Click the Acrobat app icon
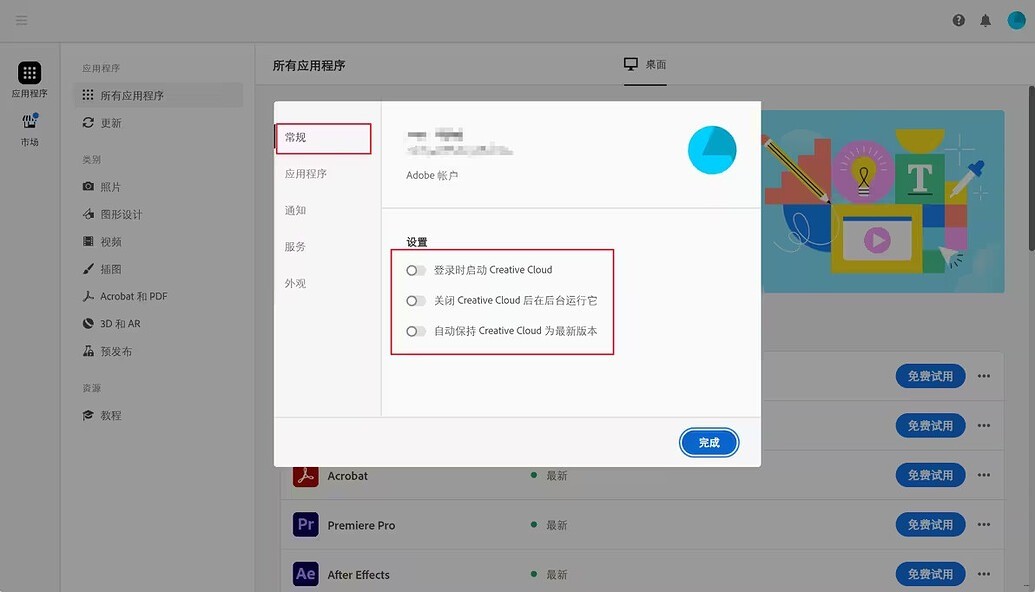Viewport: 1035px width, 592px height. tap(305, 476)
